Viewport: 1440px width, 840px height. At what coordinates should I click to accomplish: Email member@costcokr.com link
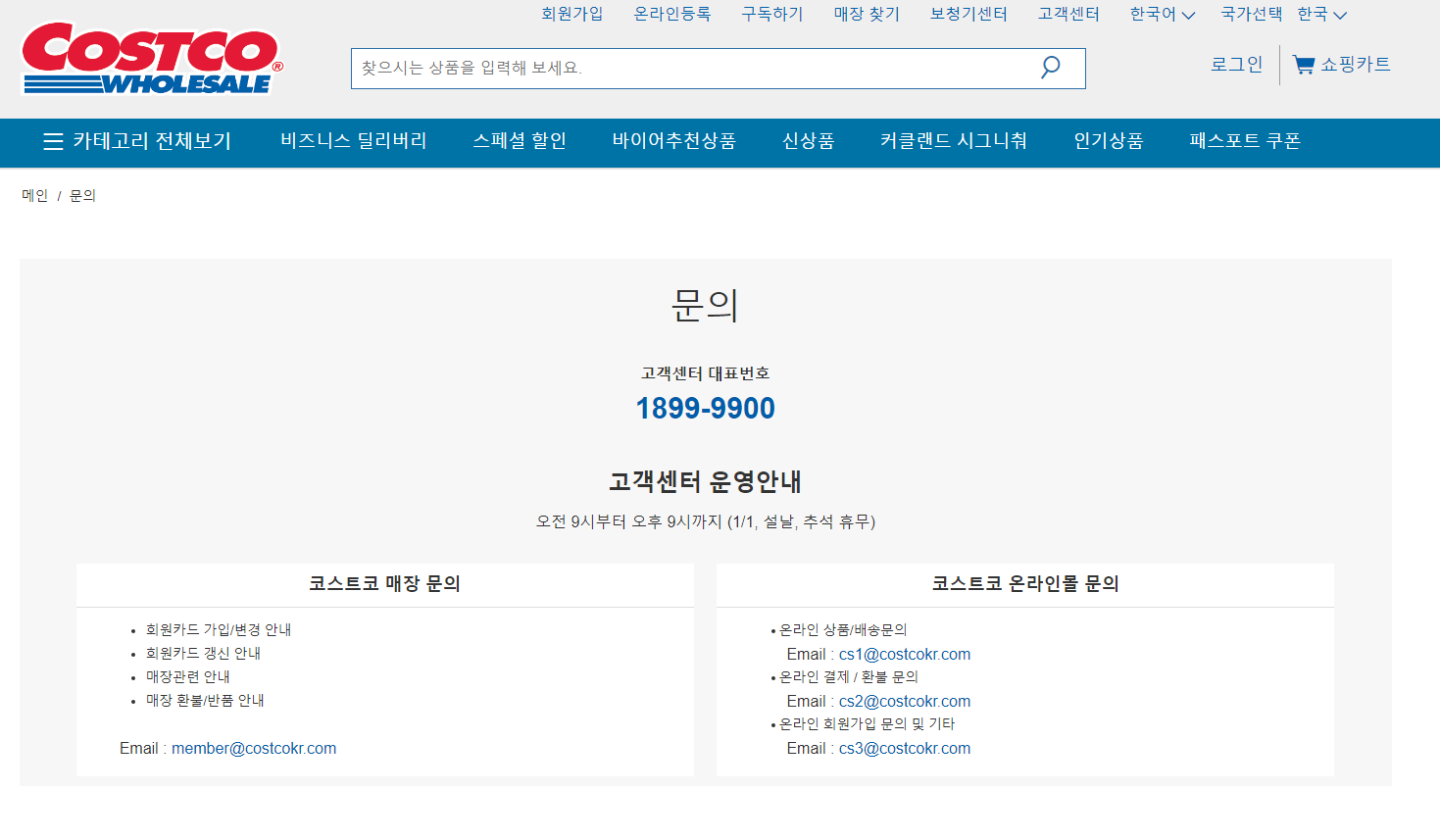(x=254, y=749)
